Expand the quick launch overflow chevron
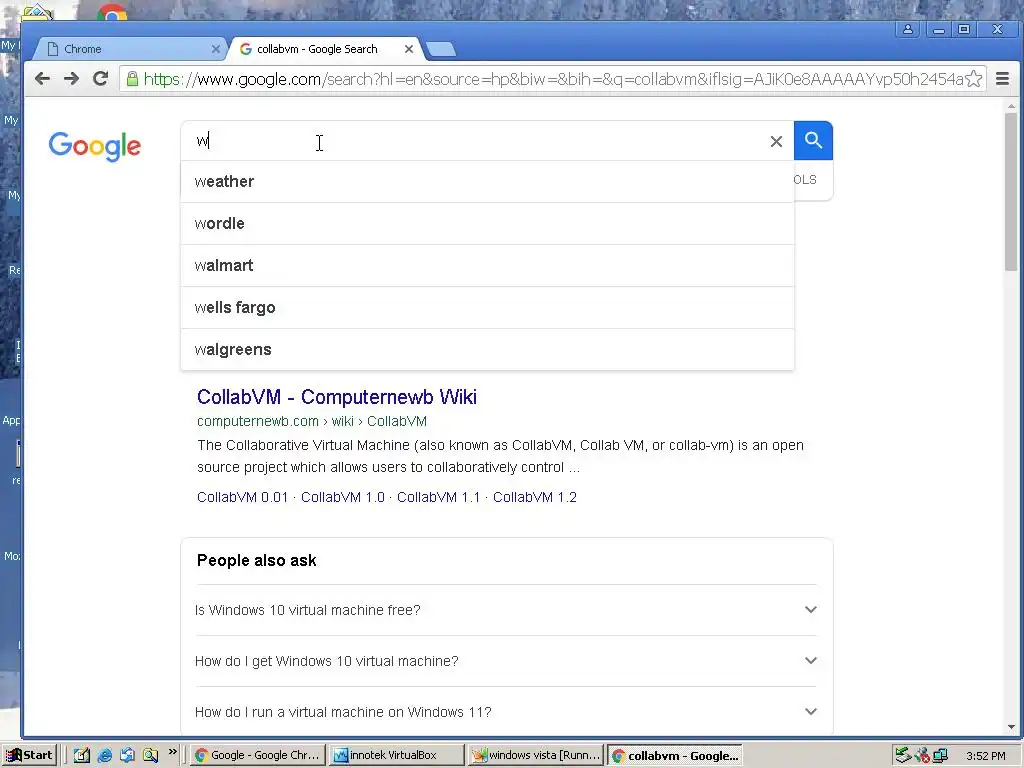Screen dimensions: 1024x768 coord(172,752)
